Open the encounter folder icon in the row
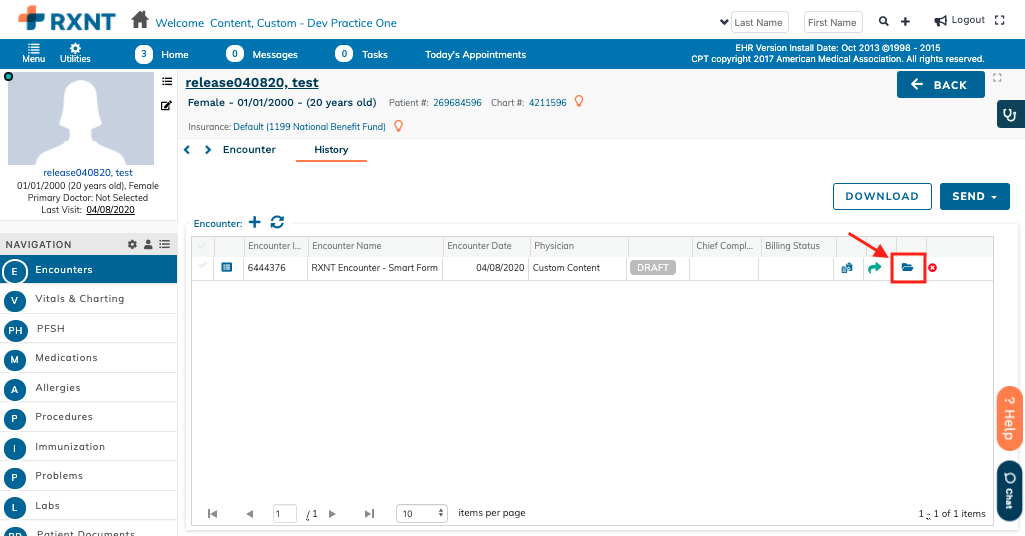The width and height of the screenshot is (1025, 536). click(907, 268)
